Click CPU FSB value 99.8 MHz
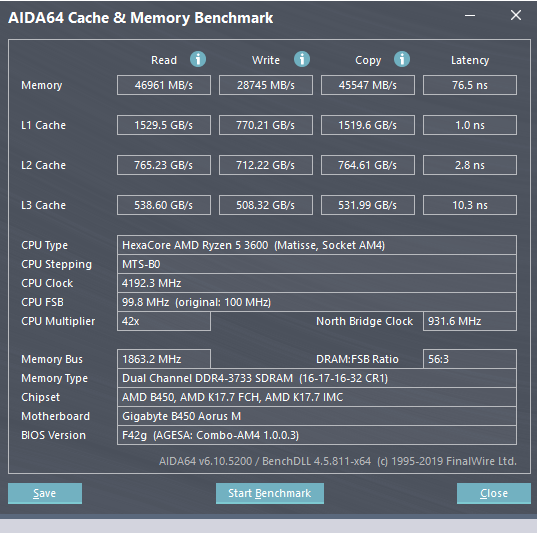Screen dimensions: 537x533 317,302
